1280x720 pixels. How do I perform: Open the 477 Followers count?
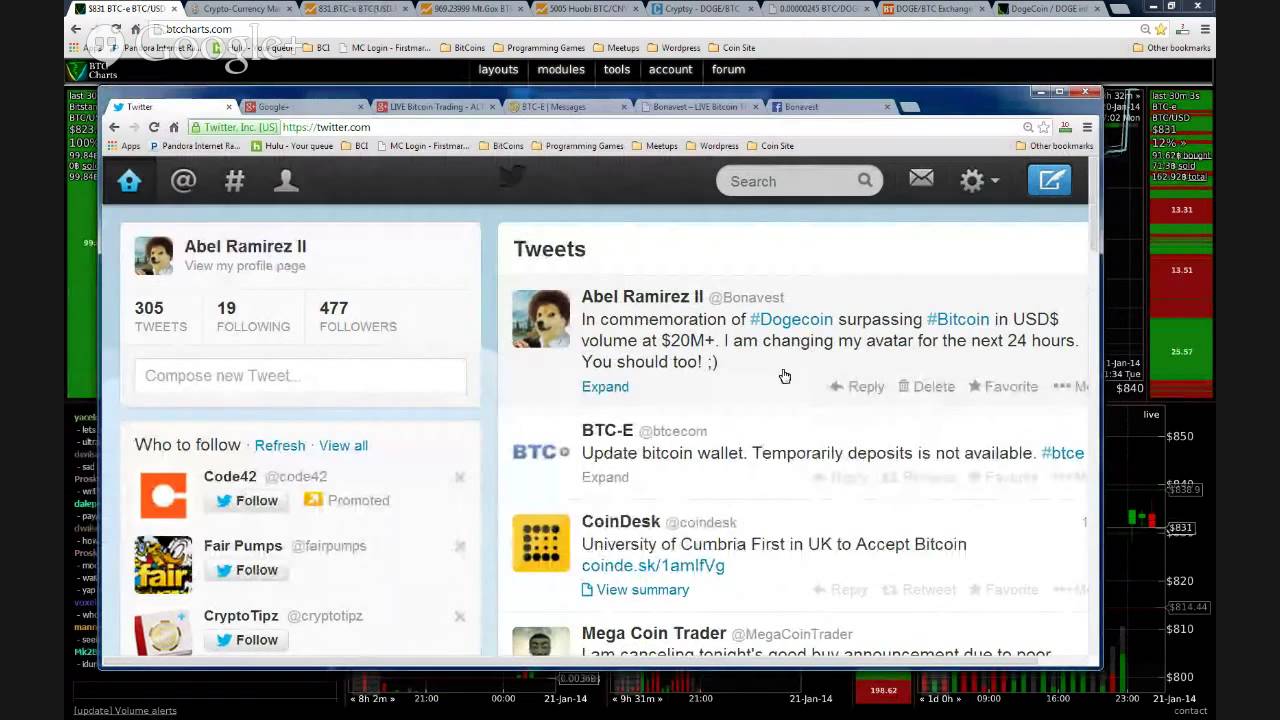point(358,317)
